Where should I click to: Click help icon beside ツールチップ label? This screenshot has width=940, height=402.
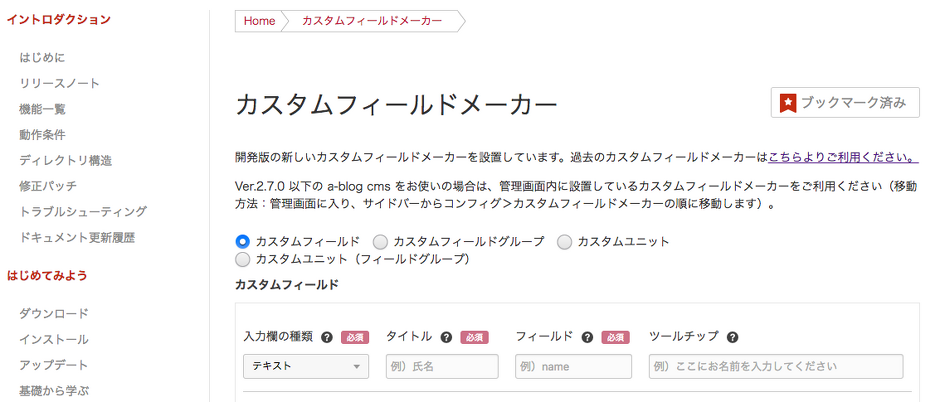pos(732,338)
